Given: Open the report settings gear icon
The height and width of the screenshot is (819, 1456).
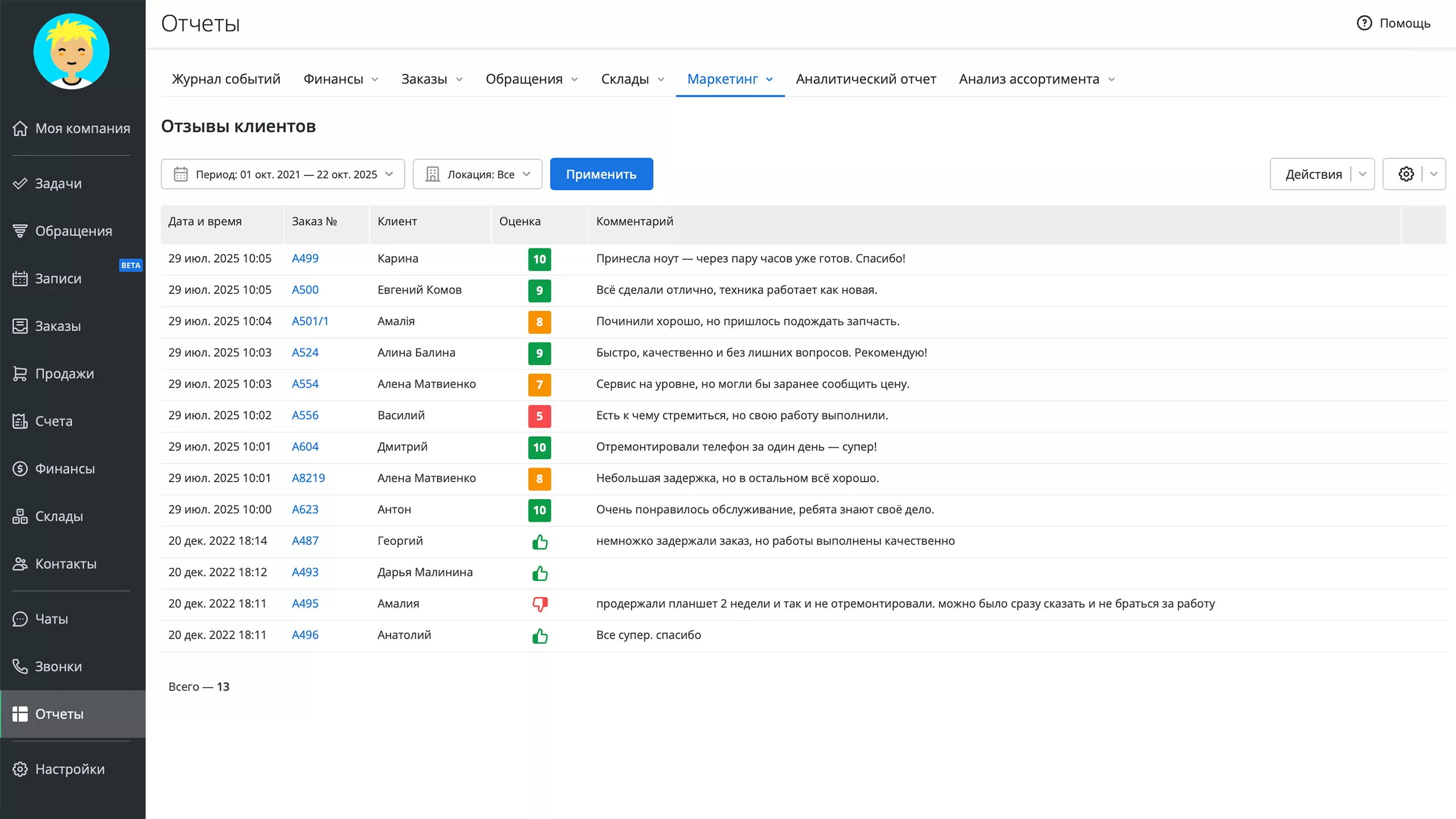Looking at the screenshot, I should (x=1406, y=174).
